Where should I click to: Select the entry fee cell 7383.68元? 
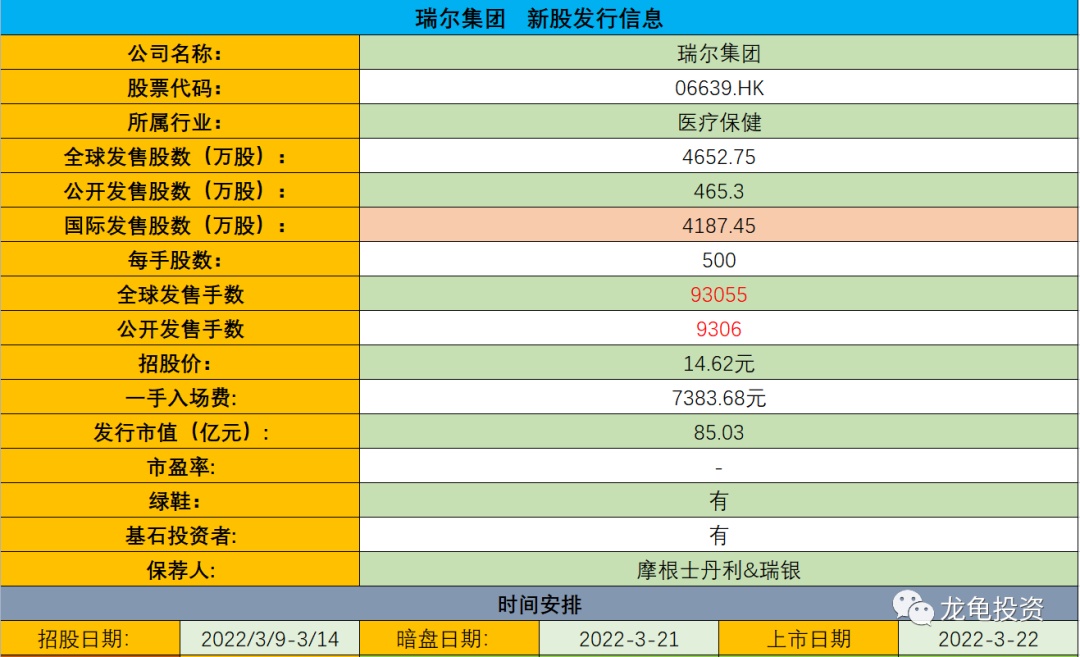(718, 397)
